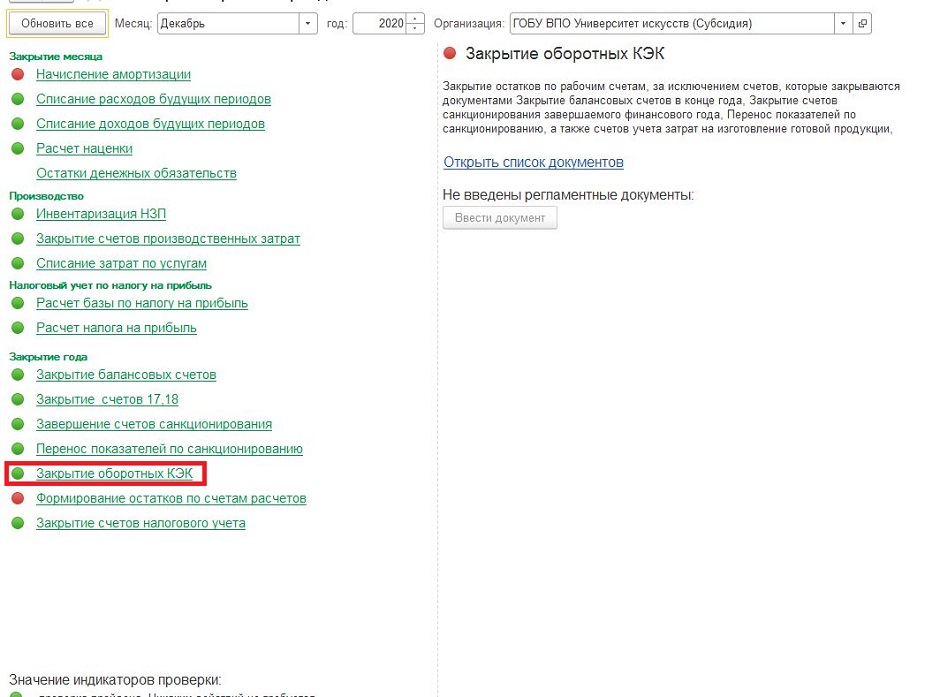Open 'Закрытие счетов производственных затрат' operation
The image size is (940, 697).
(x=168, y=239)
